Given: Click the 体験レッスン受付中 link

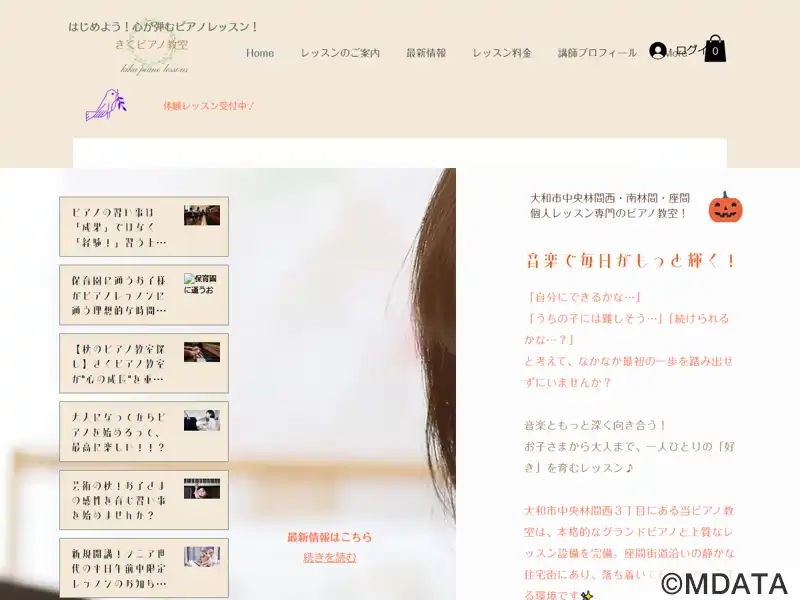Looking at the screenshot, I should click(209, 106).
